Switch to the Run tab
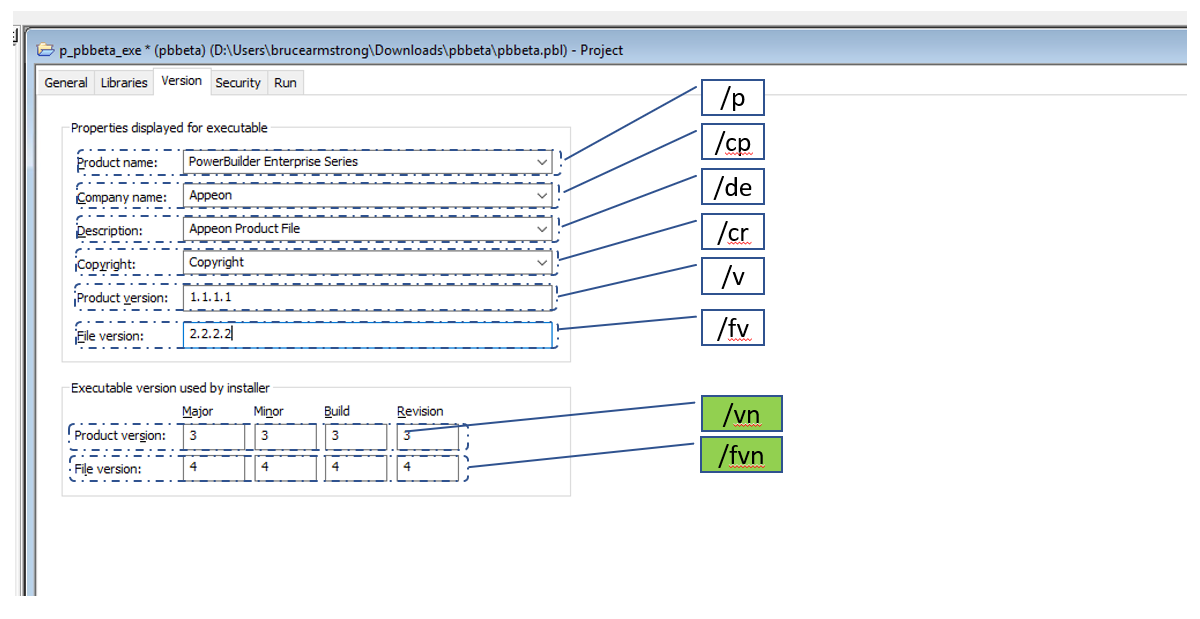Viewport: 1200px width, 619px height. click(285, 83)
